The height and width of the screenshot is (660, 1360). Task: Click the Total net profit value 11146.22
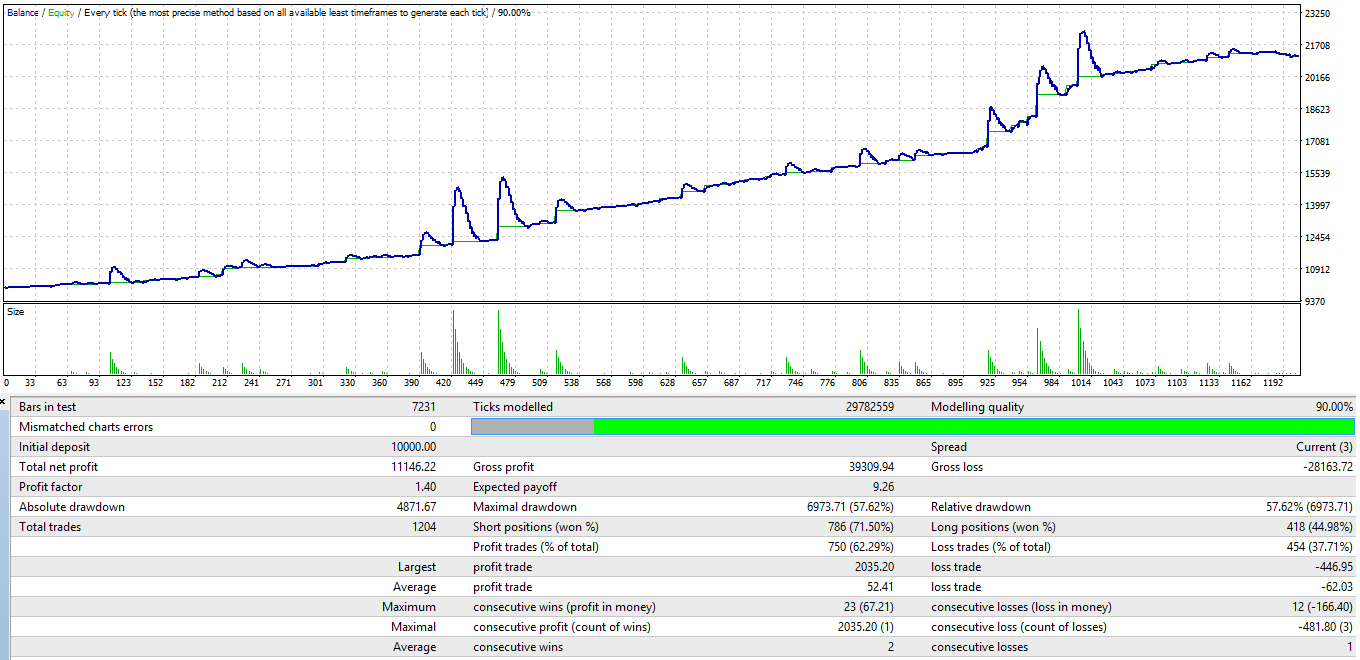point(410,467)
